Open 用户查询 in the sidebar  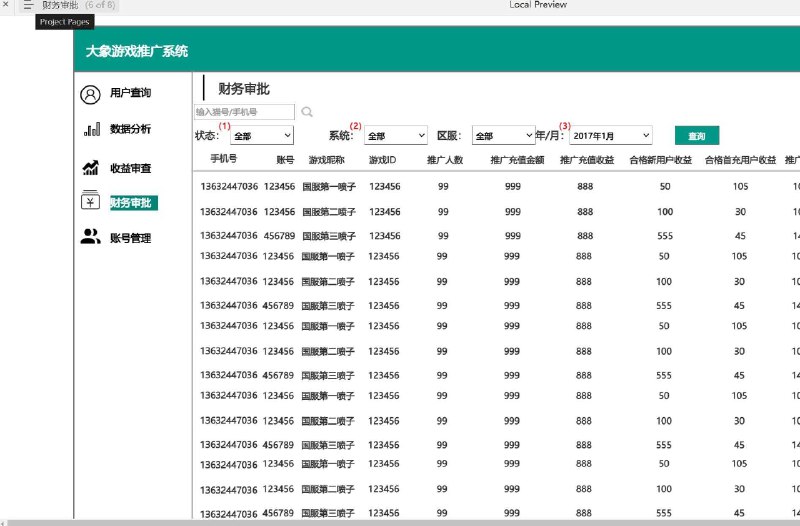[131, 92]
